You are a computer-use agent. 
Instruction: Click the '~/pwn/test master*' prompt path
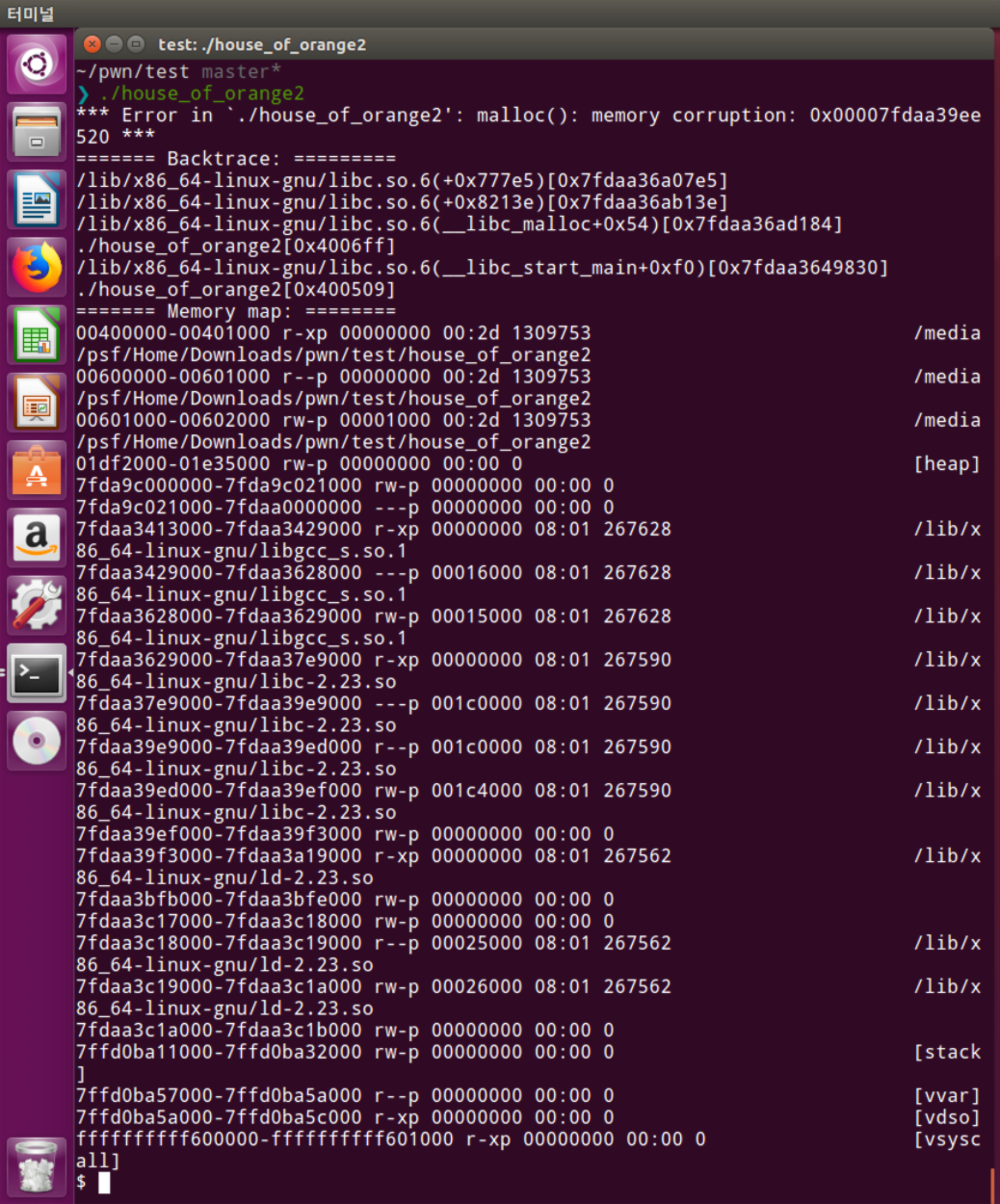[x=178, y=71]
